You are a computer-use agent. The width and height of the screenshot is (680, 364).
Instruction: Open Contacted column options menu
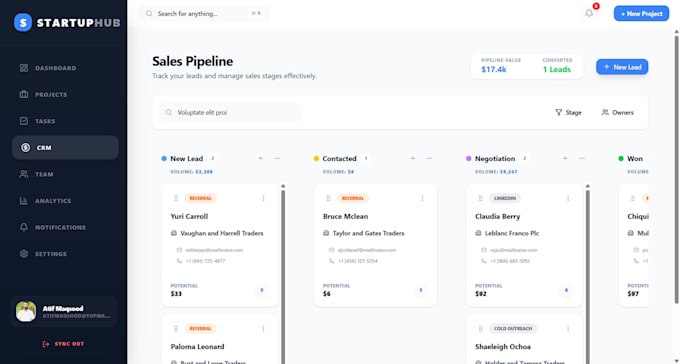429,158
